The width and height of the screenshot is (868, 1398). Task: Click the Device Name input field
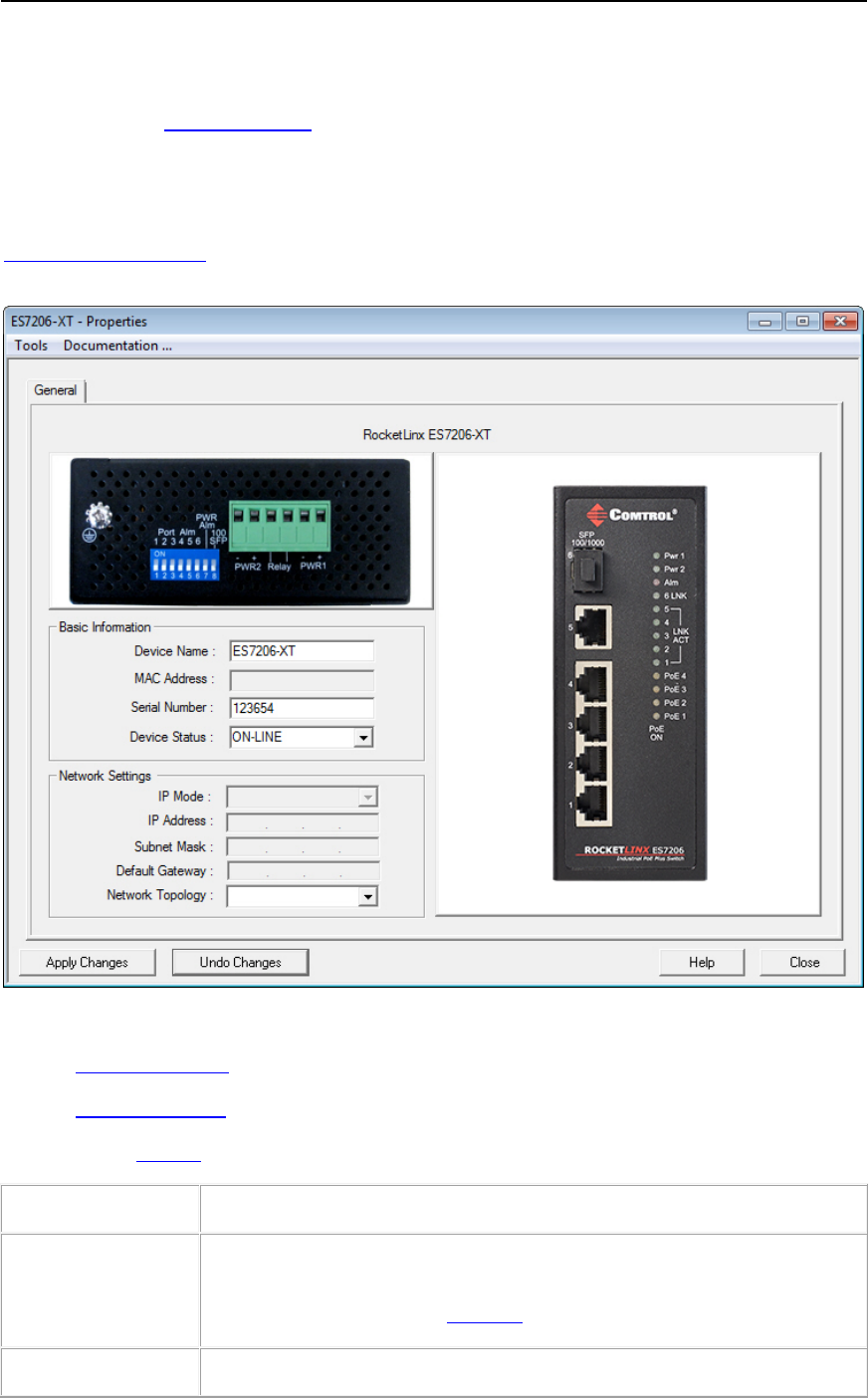(x=302, y=651)
